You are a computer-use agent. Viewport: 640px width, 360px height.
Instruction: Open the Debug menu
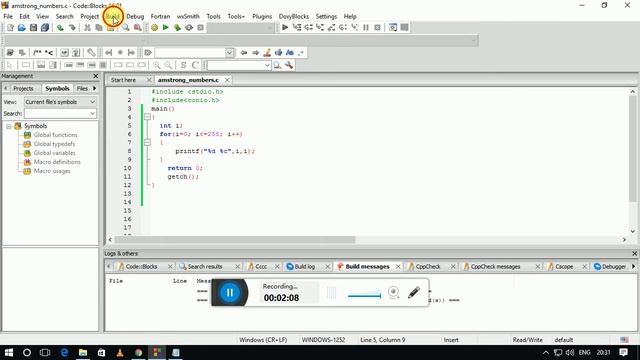(x=135, y=16)
